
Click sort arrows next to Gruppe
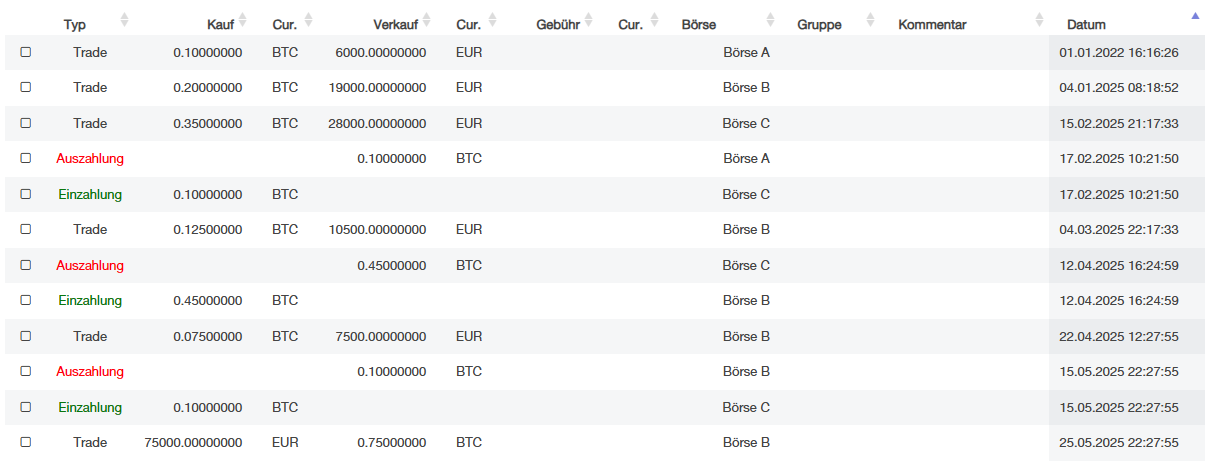coord(869,20)
